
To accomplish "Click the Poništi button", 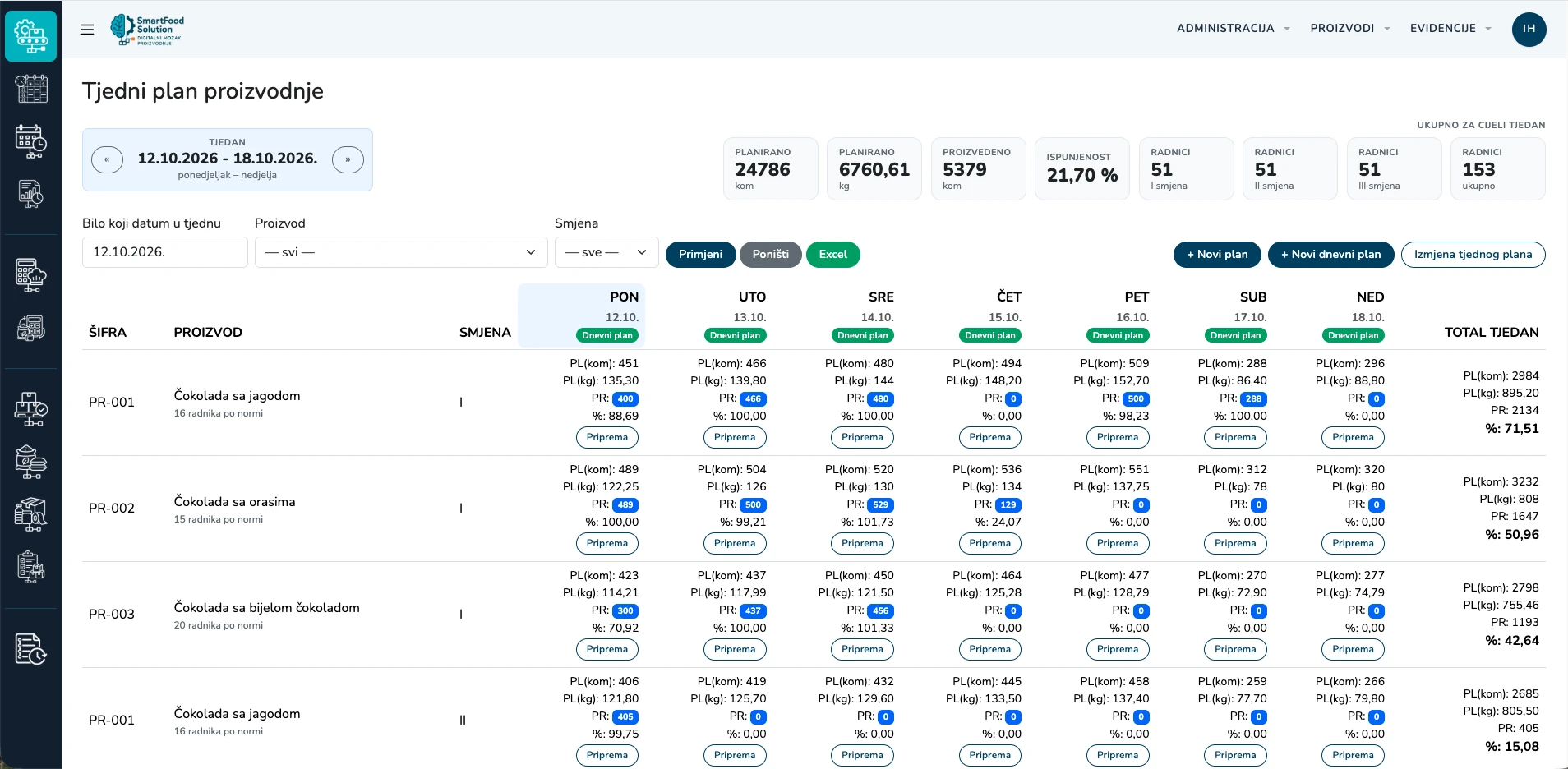I will (770, 255).
